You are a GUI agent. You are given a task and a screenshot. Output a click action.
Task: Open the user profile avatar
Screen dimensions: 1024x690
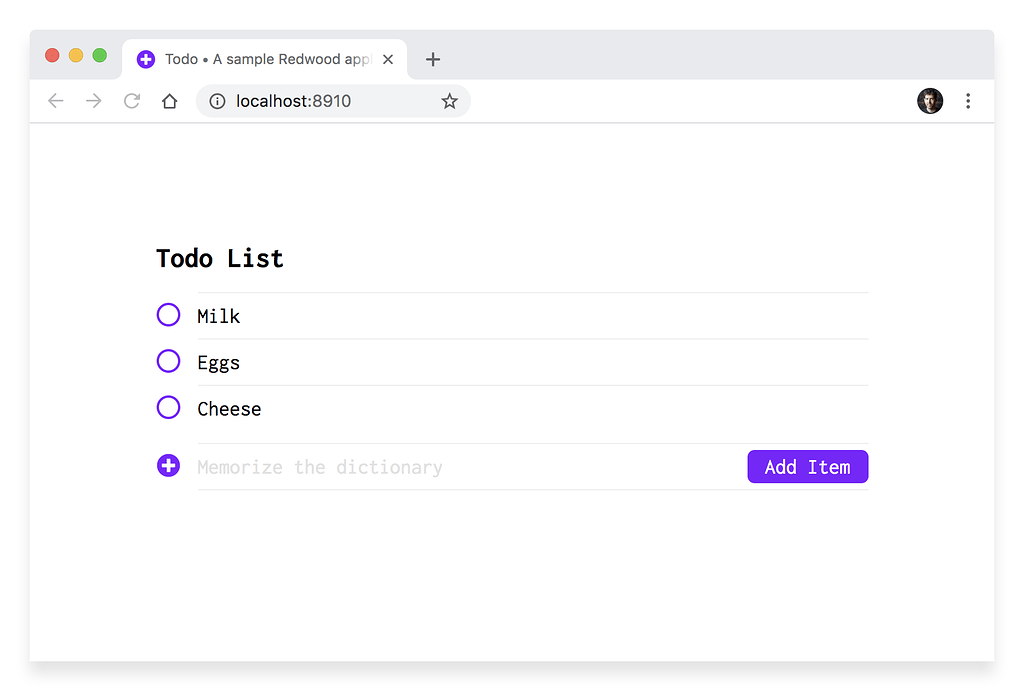point(930,101)
